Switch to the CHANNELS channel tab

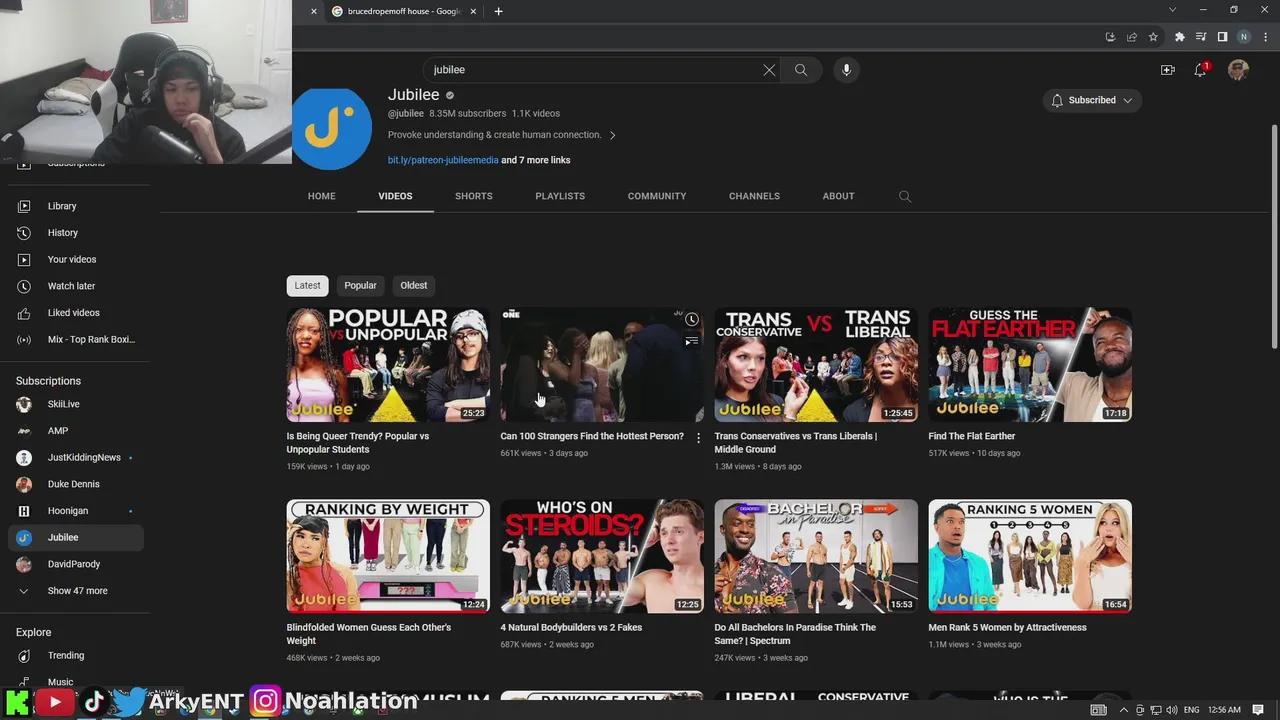click(754, 196)
